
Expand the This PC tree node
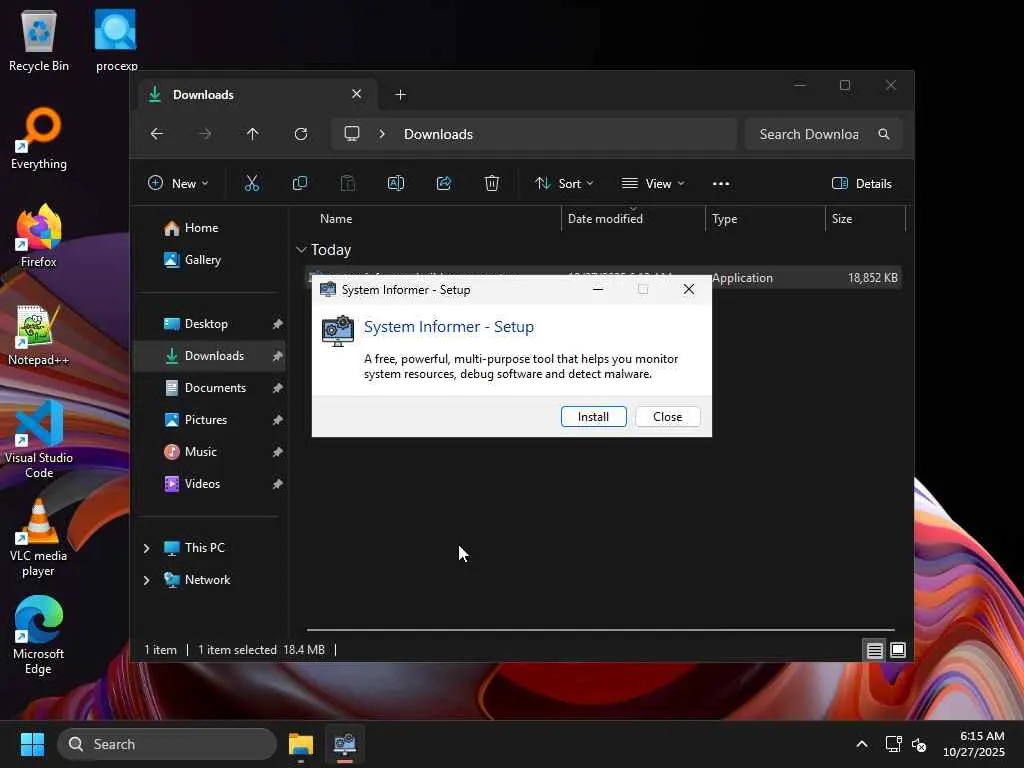[147, 548]
